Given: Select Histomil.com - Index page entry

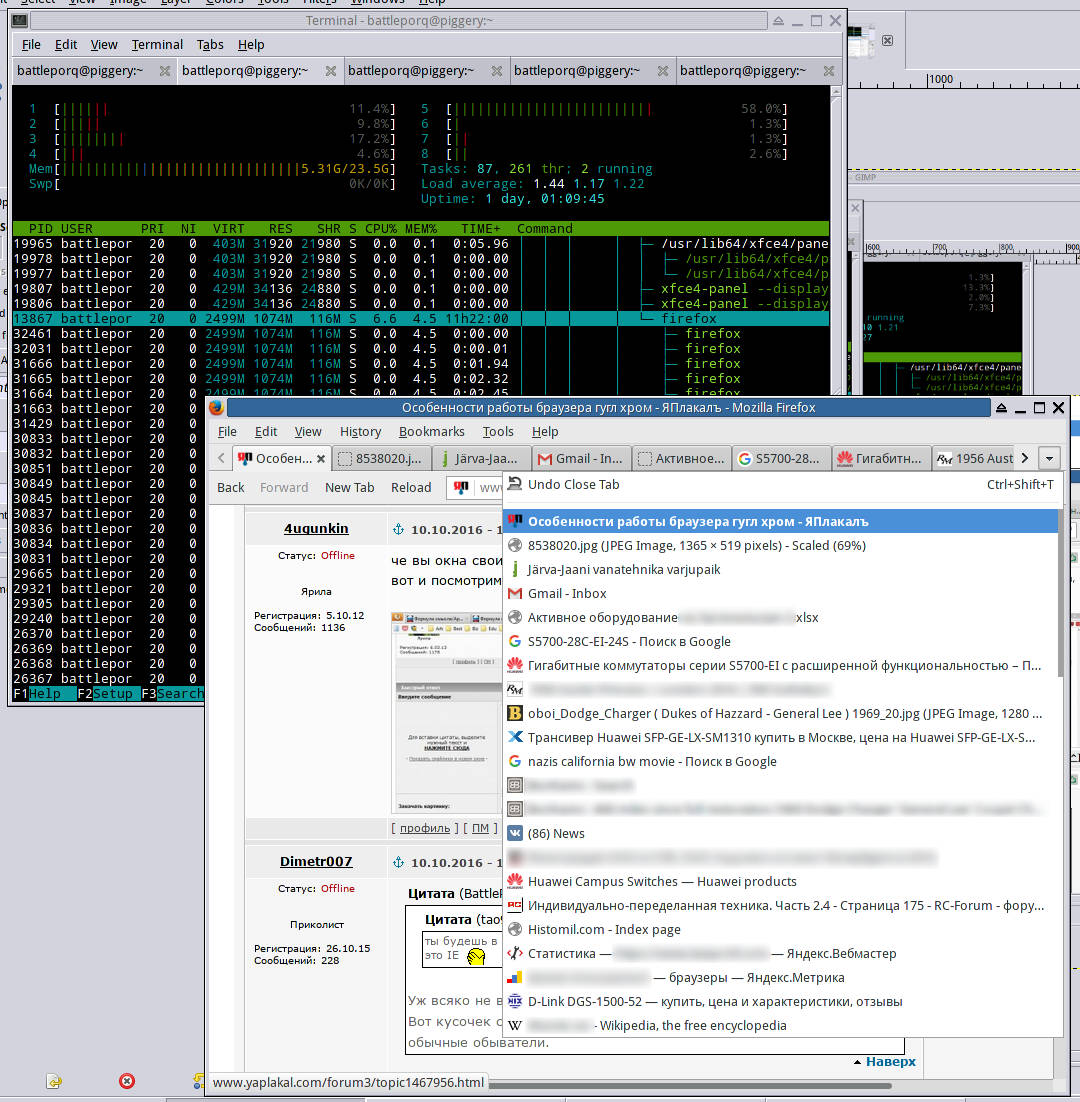Looking at the screenshot, I should tap(781, 930).
